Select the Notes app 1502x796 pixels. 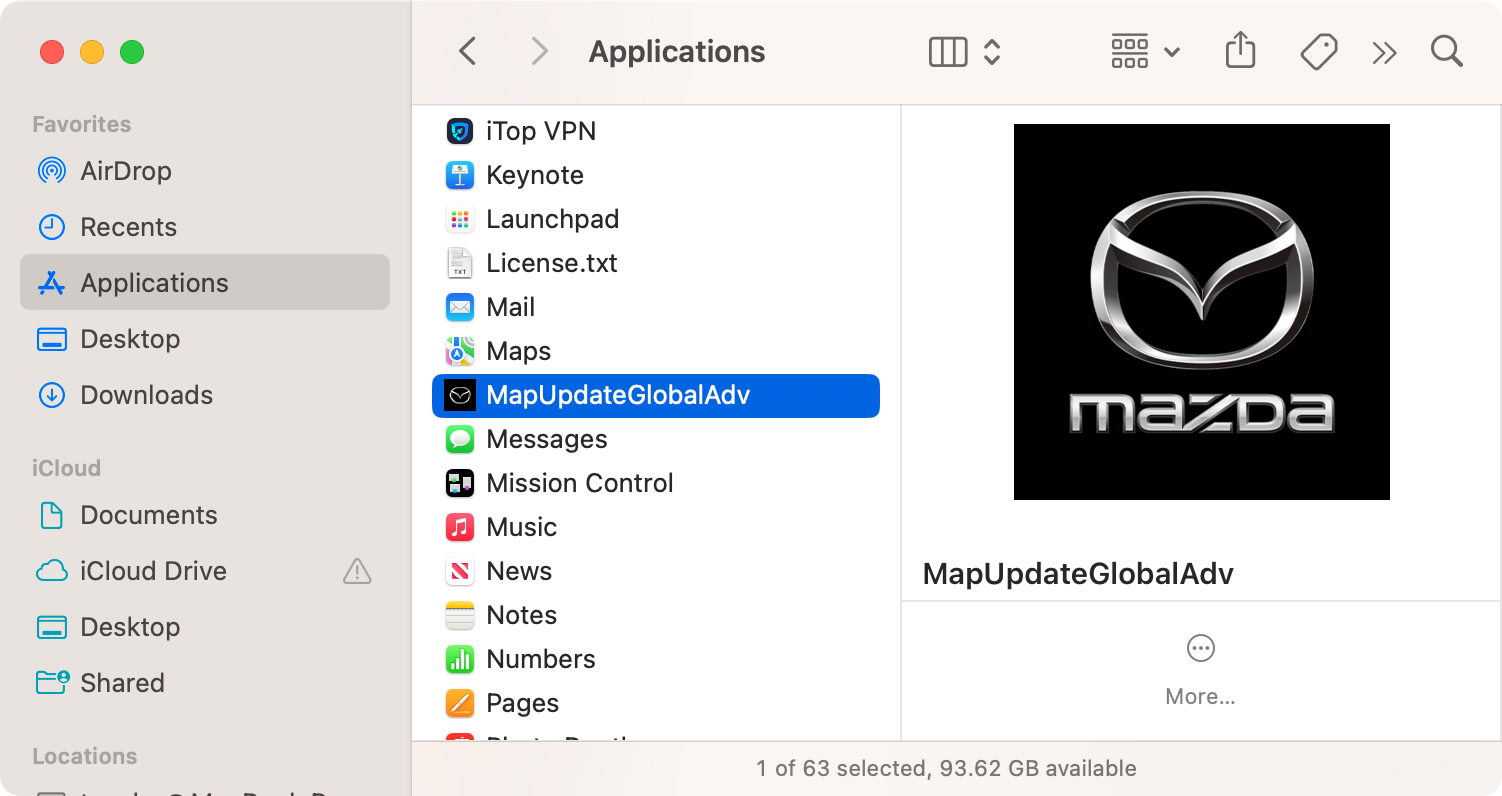click(x=656, y=615)
